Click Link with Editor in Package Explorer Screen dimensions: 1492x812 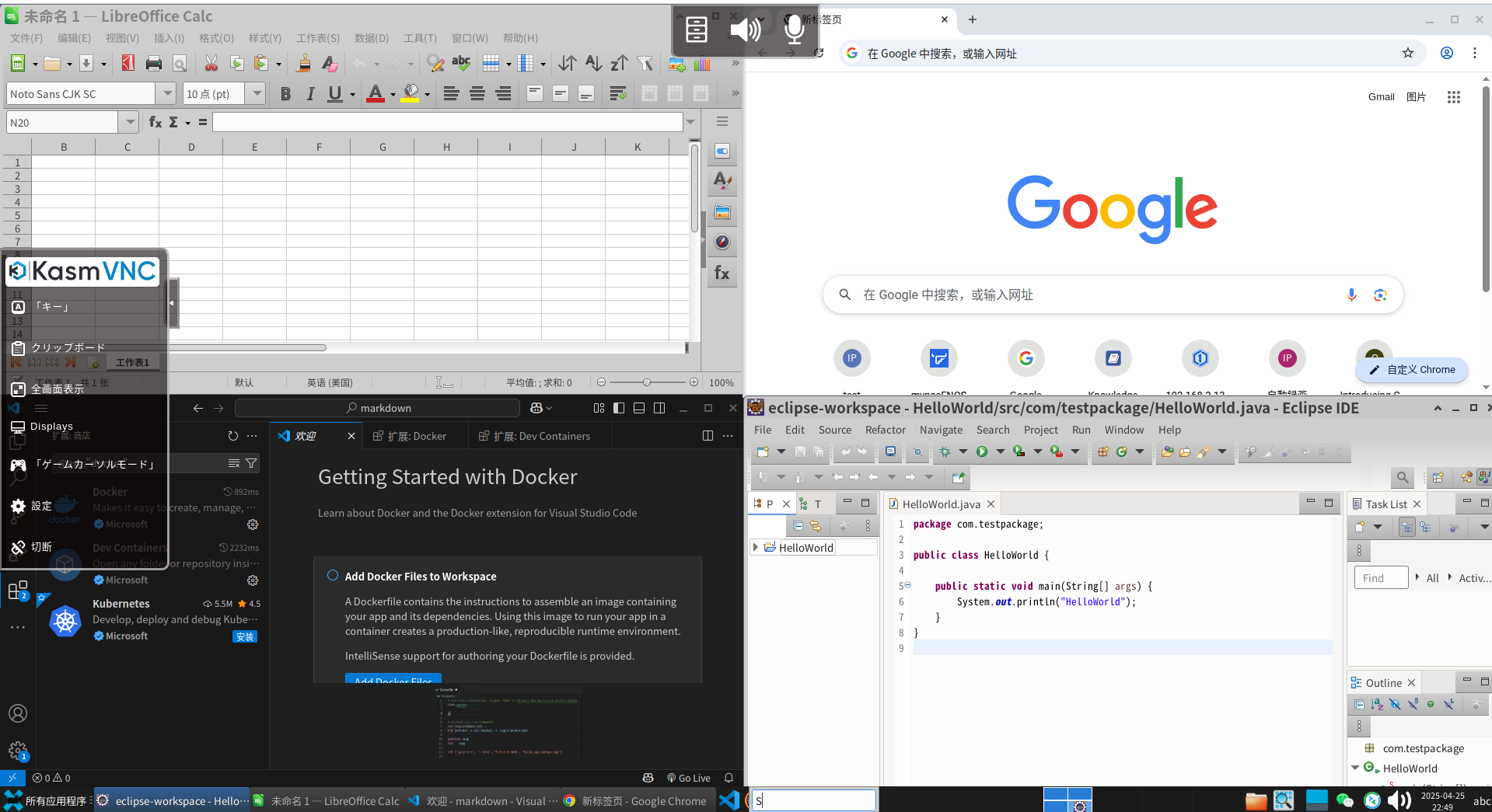tap(816, 526)
